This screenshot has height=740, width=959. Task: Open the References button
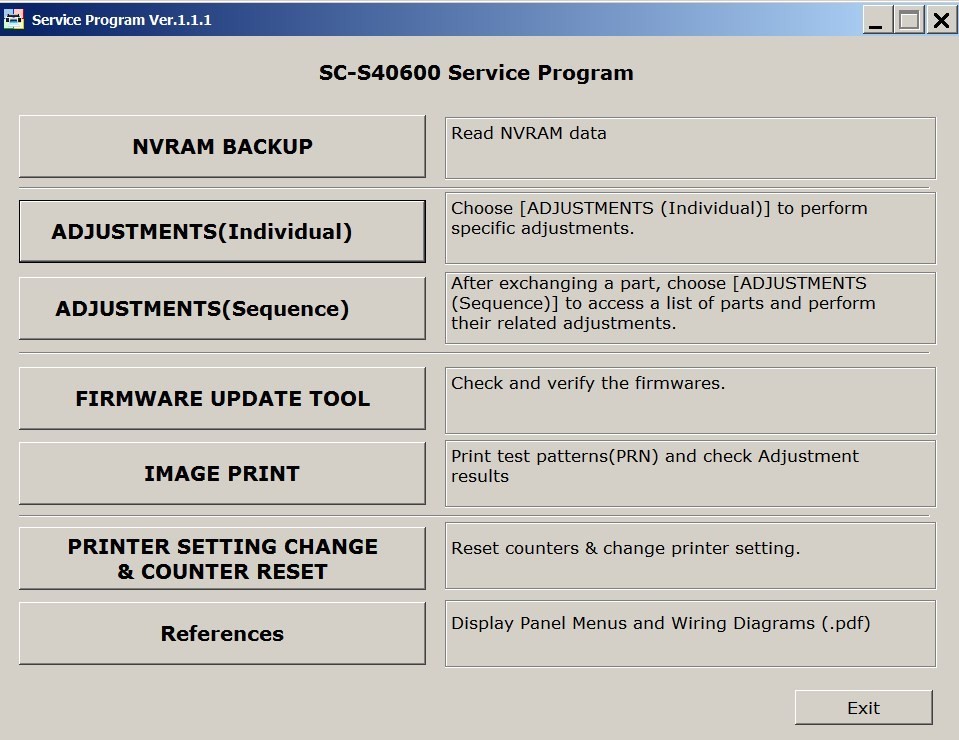[222, 634]
